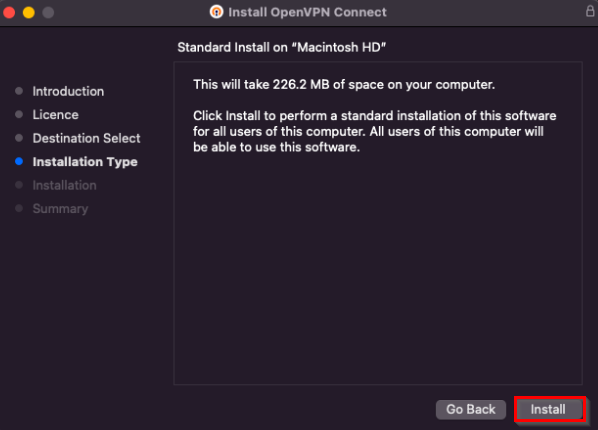
Task: Minimize the installer with the yellow button
Action: point(29,13)
